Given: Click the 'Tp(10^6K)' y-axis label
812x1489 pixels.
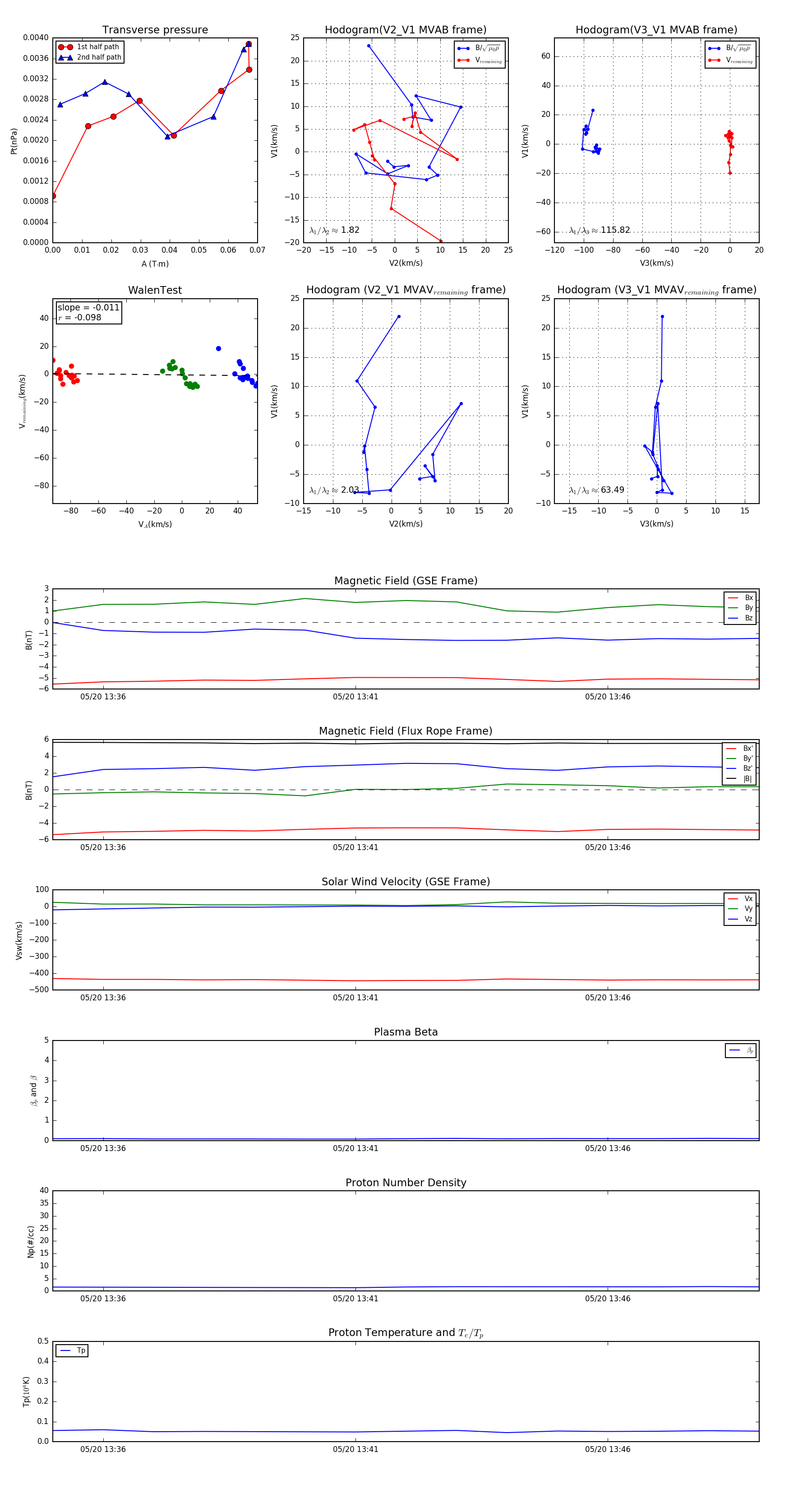Looking at the screenshot, I should [26, 1392].
